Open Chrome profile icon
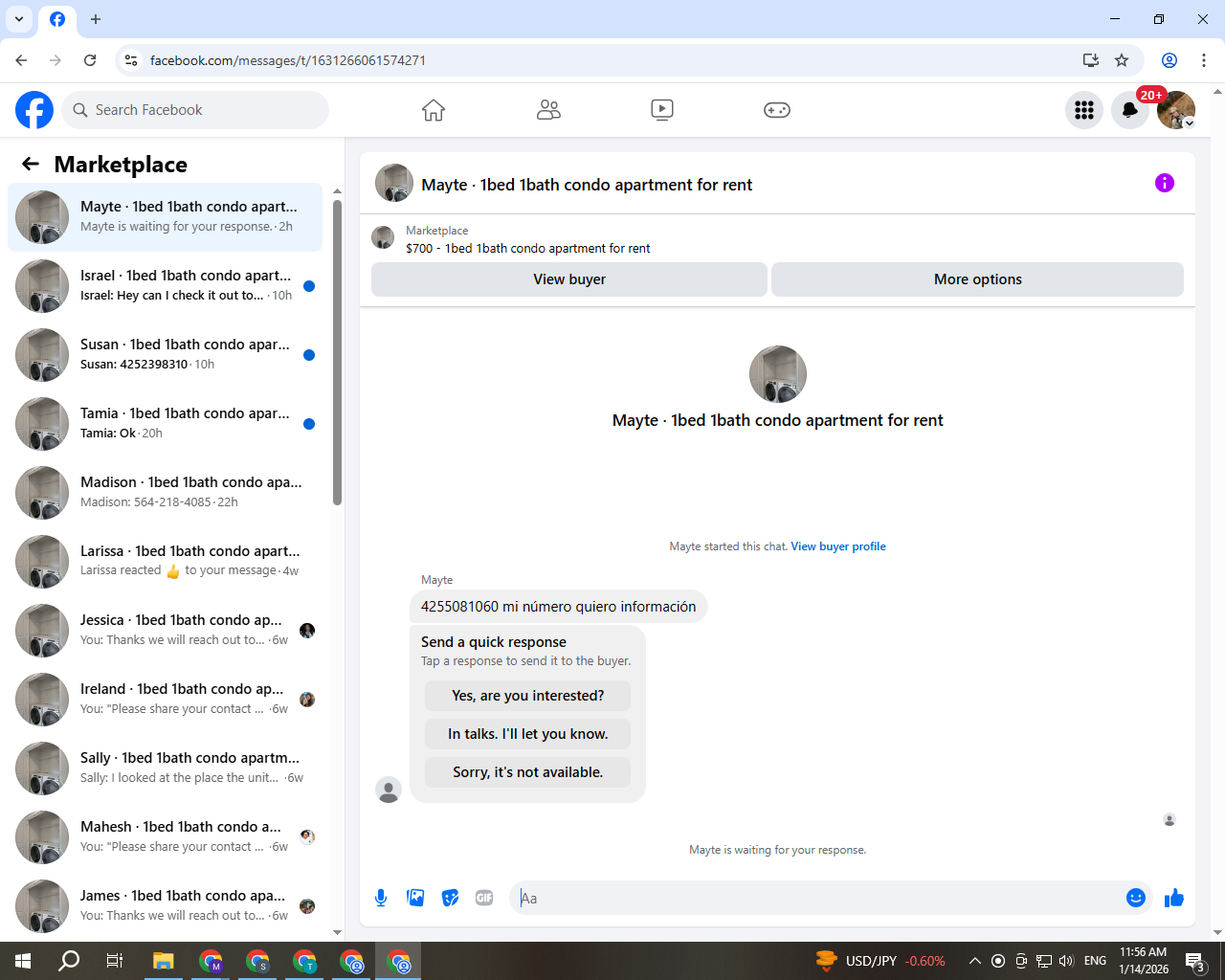 (1169, 60)
